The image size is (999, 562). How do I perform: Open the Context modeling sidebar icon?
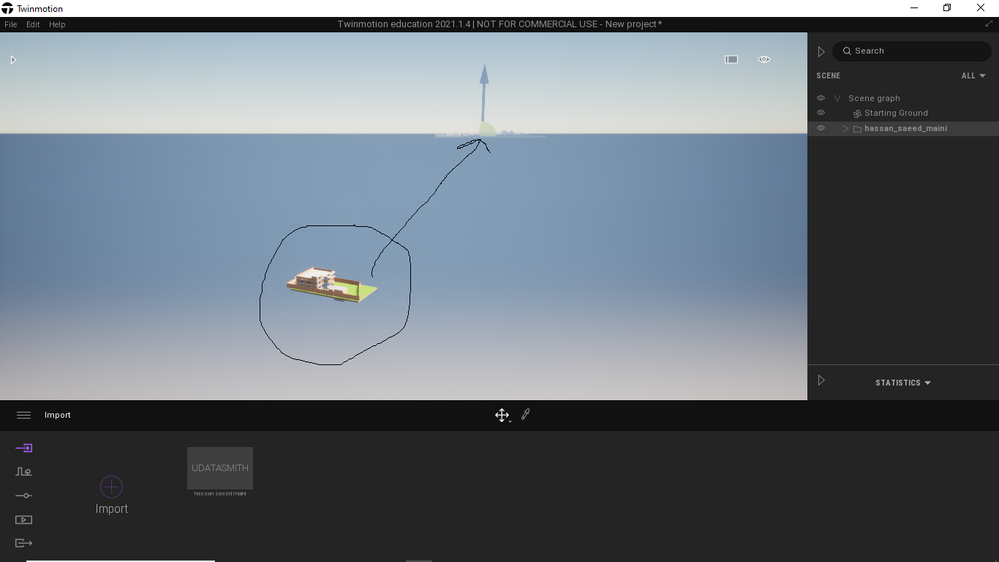pos(24,472)
